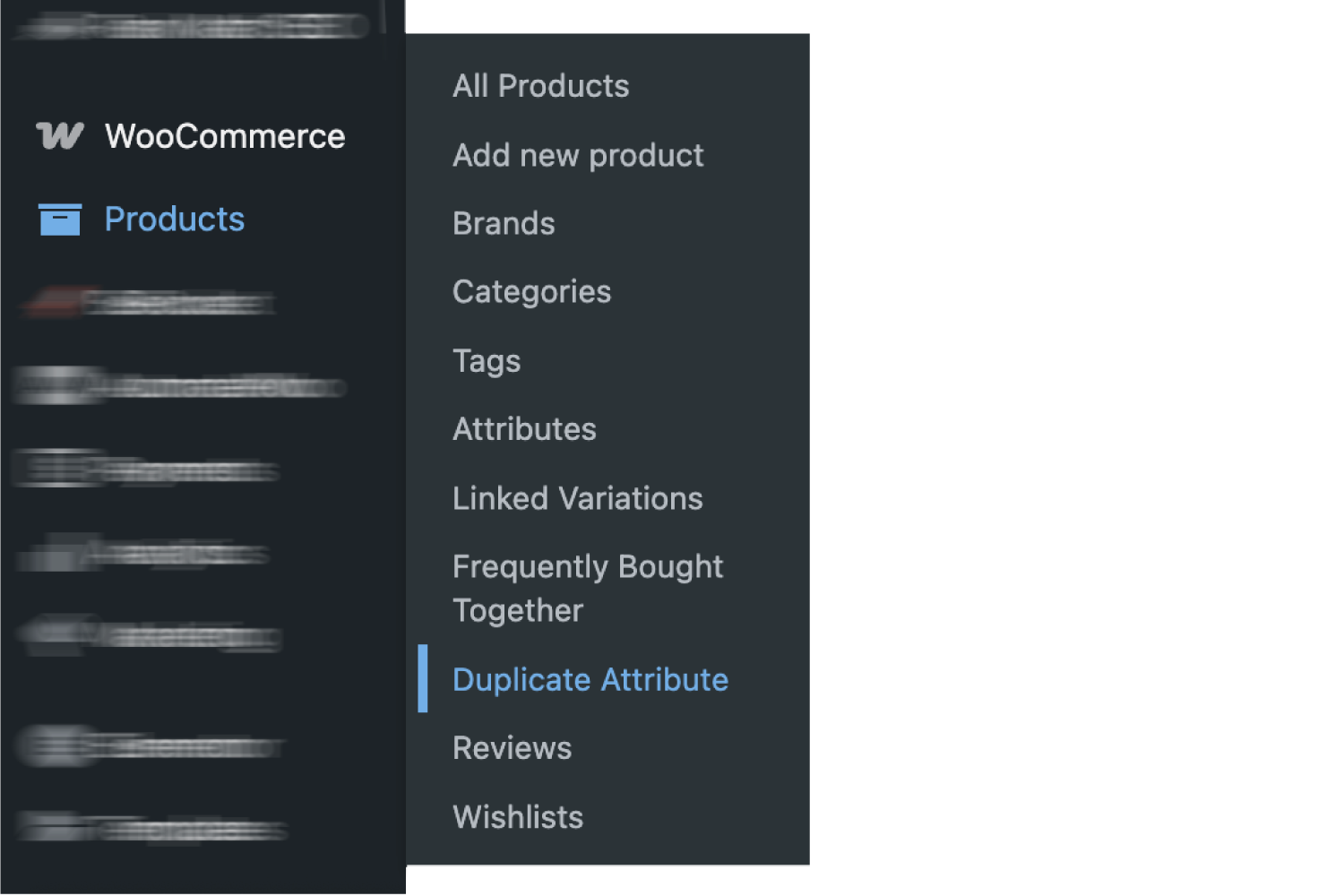
Task: Open product Reviews page
Action: tap(513, 748)
